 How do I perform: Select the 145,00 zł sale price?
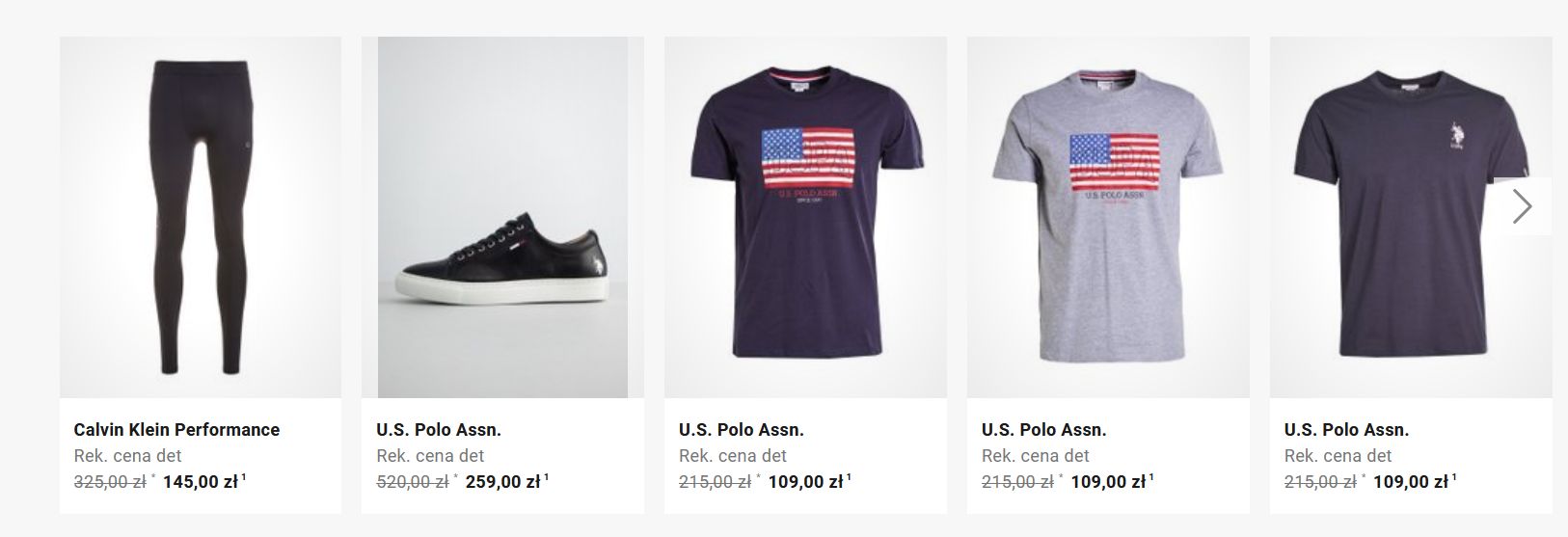[201, 482]
